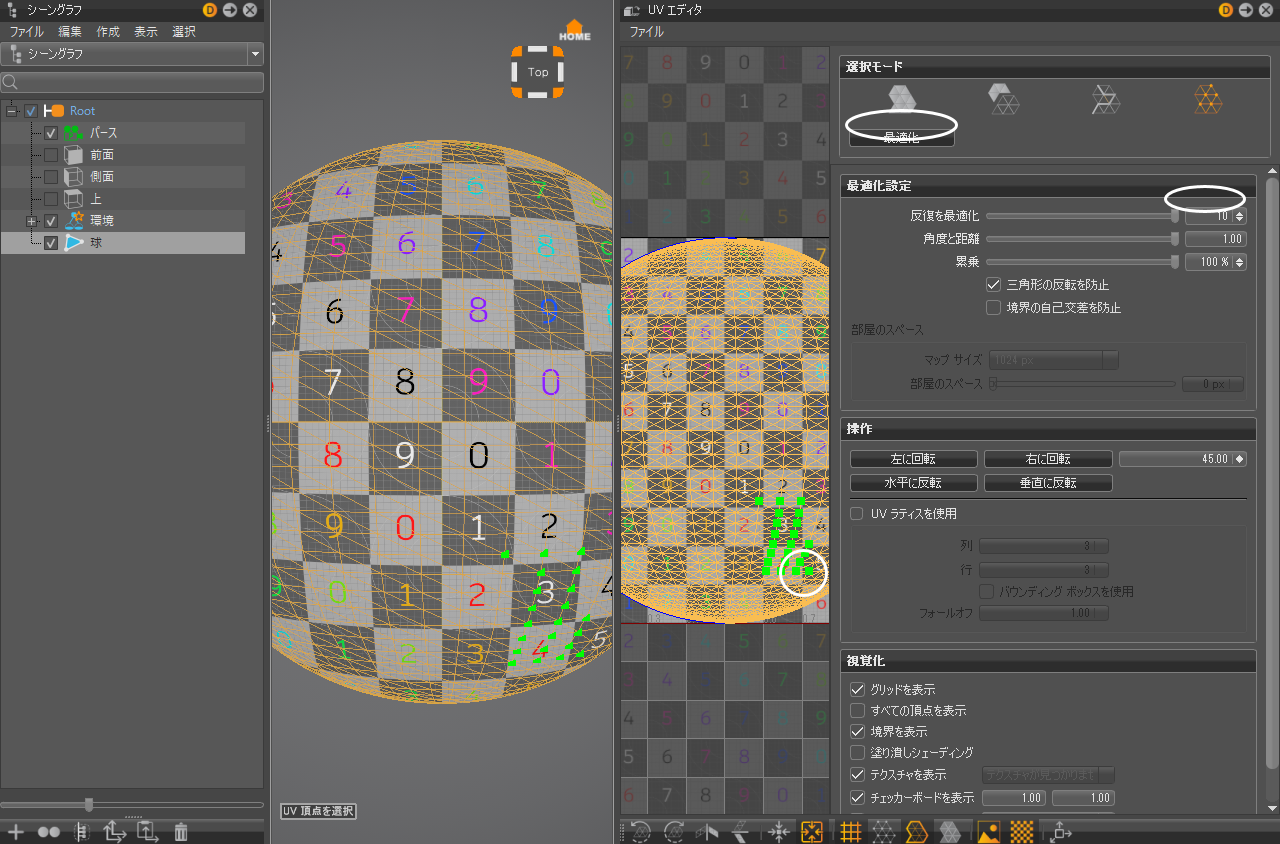Click the HOME view icon
Viewport: 1280px width, 844px height.
tap(574, 30)
